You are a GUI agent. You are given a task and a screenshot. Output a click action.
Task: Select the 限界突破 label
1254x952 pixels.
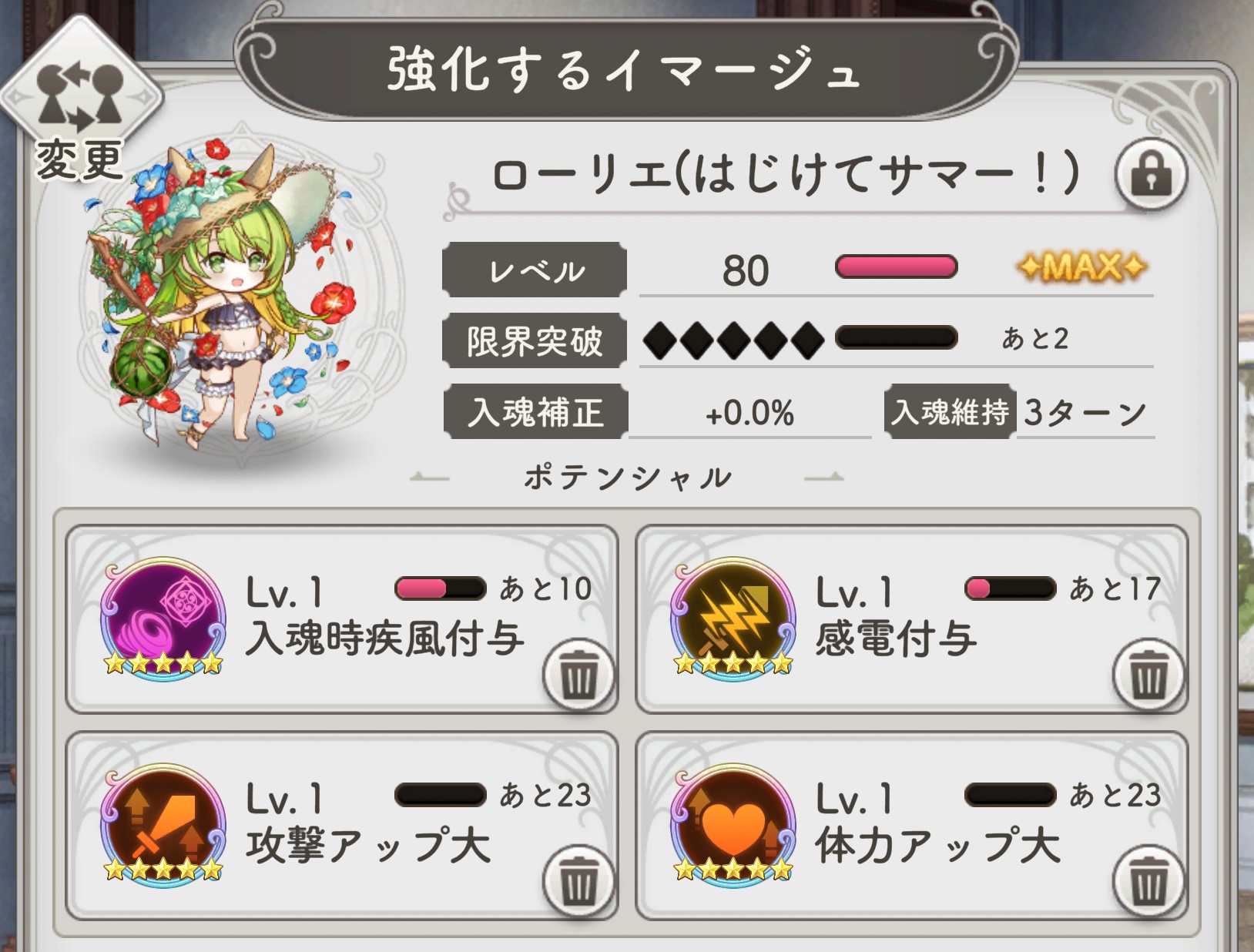(535, 340)
